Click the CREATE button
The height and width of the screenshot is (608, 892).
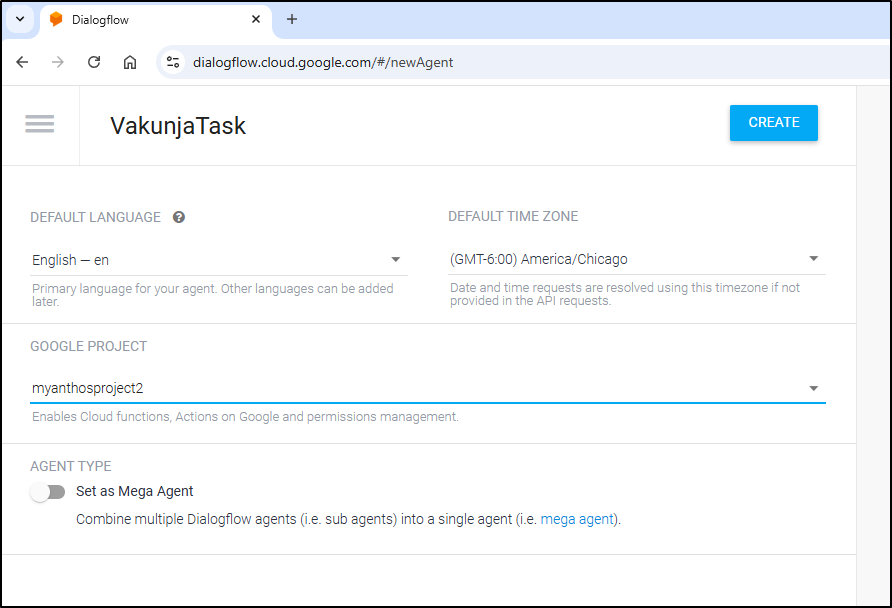coord(774,123)
